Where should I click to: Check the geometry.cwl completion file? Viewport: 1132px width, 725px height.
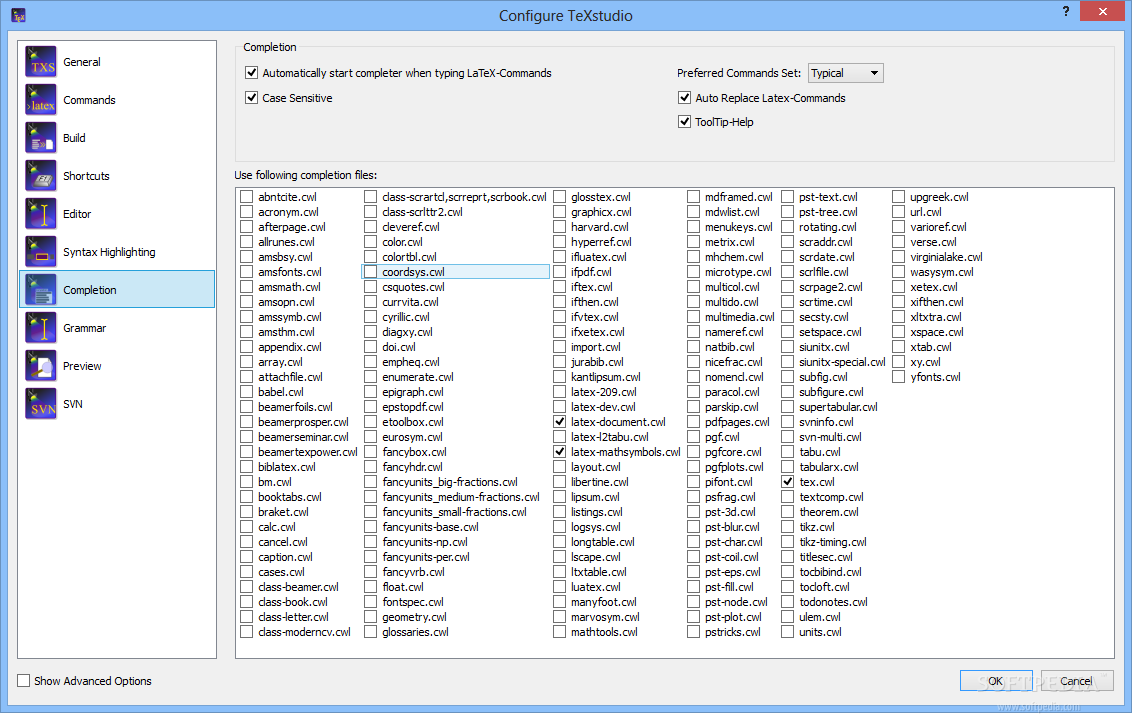tap(371, 617)
